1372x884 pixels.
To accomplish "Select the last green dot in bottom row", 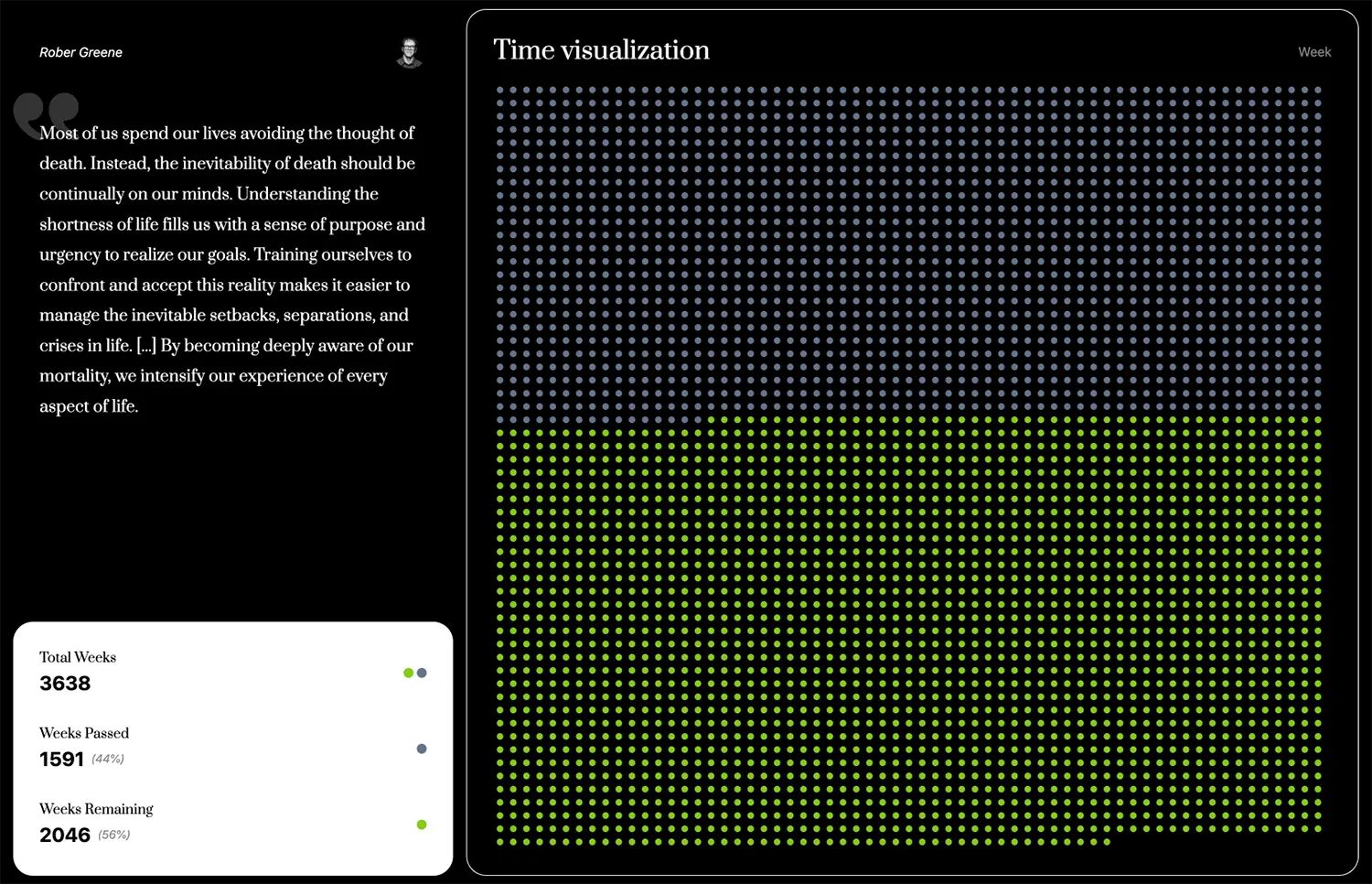I will 1107,842.
